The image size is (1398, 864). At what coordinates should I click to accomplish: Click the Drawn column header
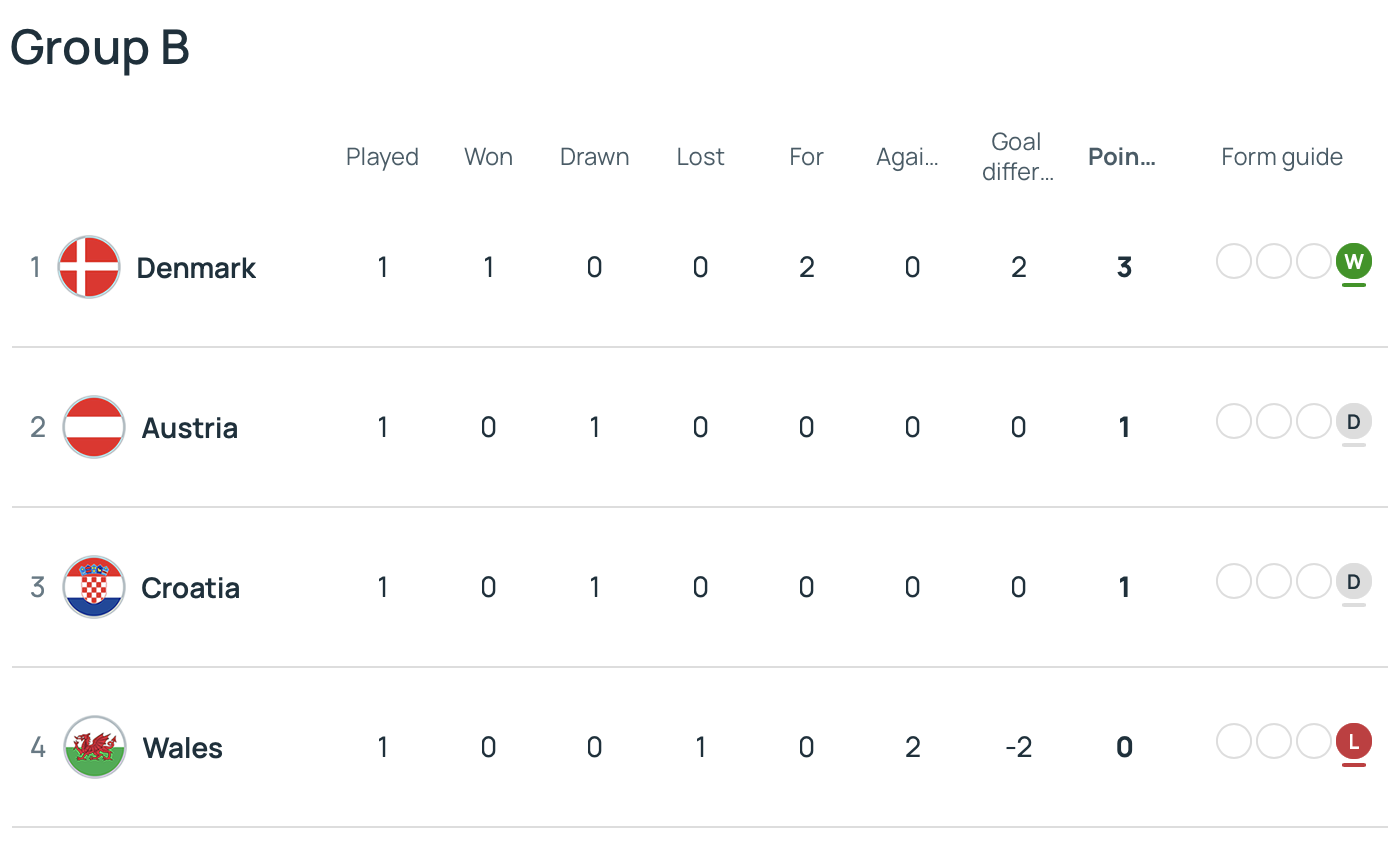point(594,157)
